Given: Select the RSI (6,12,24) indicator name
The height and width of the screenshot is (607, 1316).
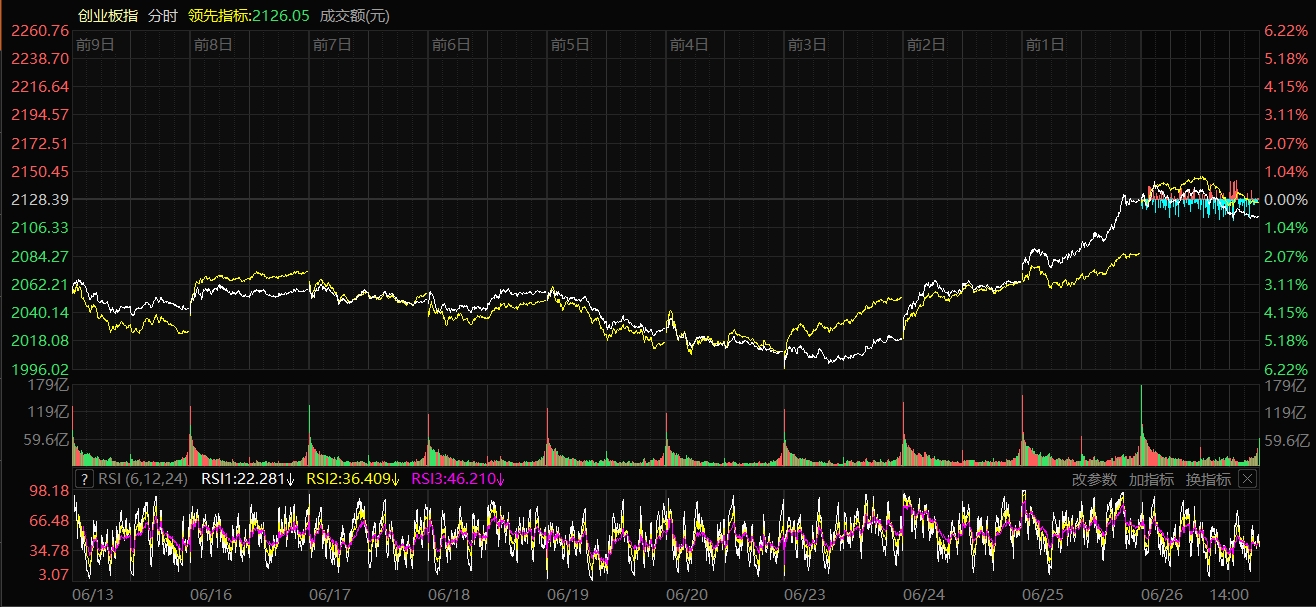Looking at the screenshot, I should pos(142,479).
